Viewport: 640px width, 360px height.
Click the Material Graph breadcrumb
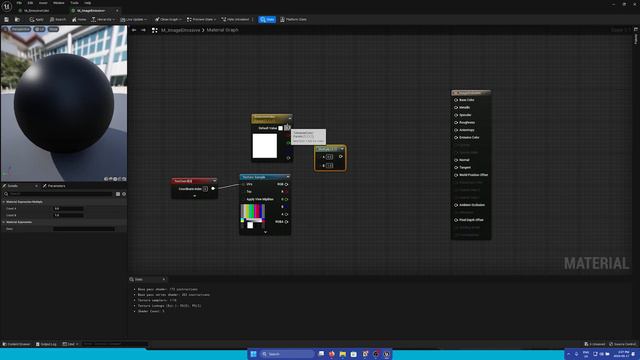point(222,30)
